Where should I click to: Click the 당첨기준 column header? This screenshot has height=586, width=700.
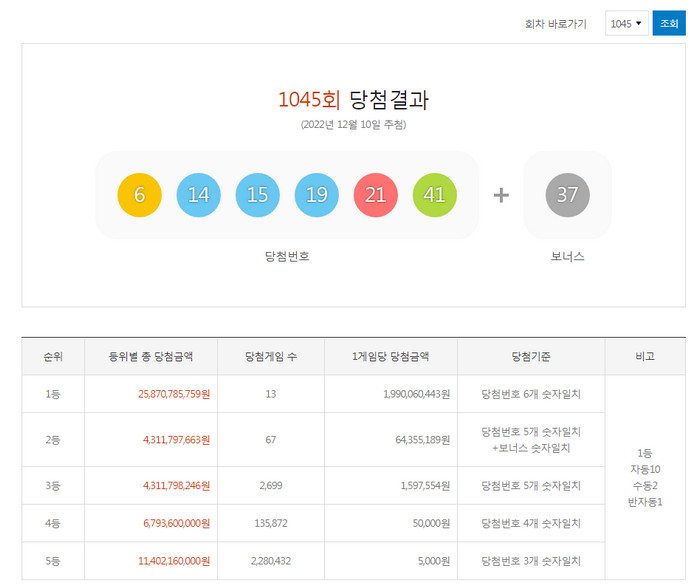(x=531, y=356)
